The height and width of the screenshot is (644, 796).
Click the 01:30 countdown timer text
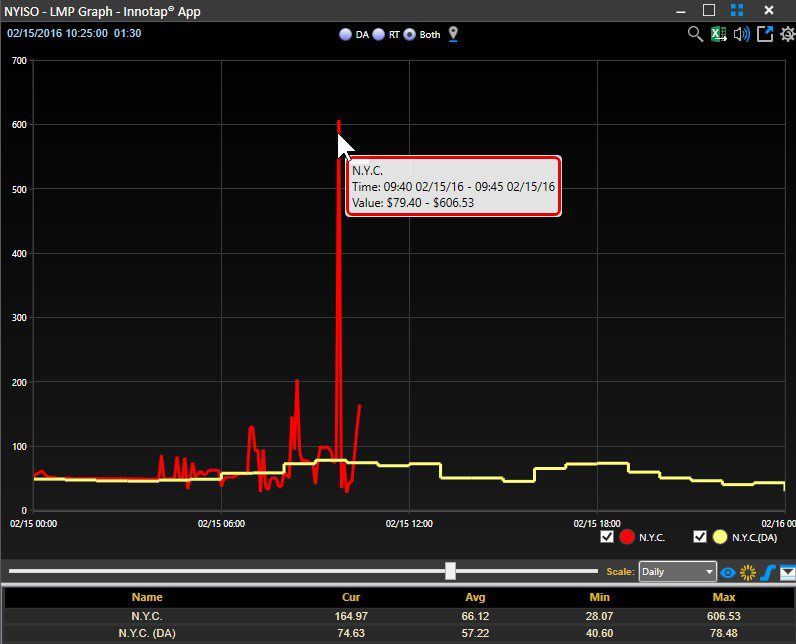pos(127,33)
